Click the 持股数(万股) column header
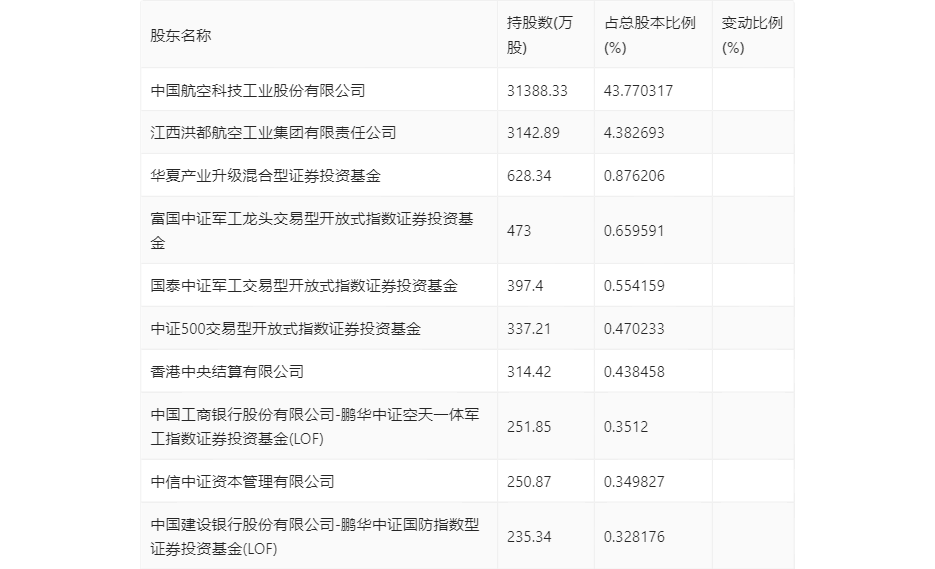Image resolution: width=935 pixels, height=569 pixels. (539, 35)
